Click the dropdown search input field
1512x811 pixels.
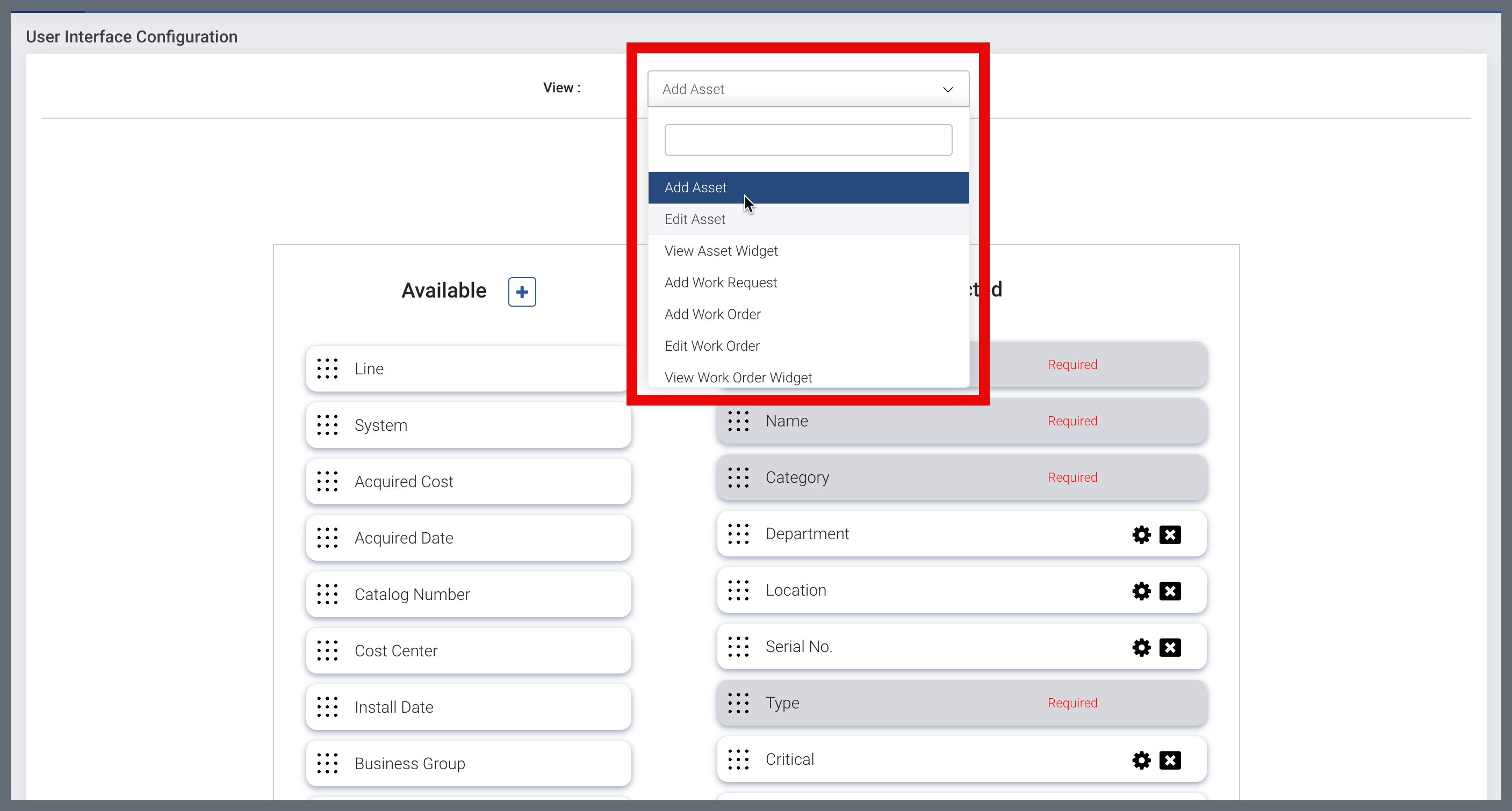(x=808, y=140)
